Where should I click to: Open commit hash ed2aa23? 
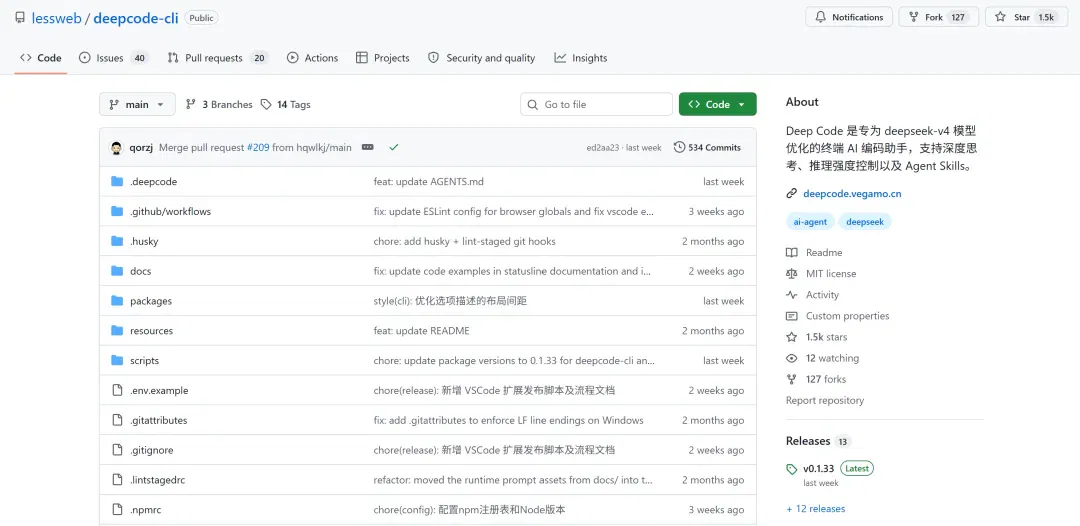click(x=603, y=147)
